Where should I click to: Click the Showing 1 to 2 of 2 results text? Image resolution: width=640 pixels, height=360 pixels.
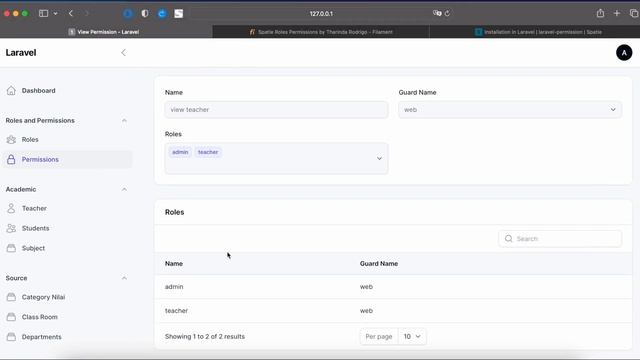(x=205, y=337)
